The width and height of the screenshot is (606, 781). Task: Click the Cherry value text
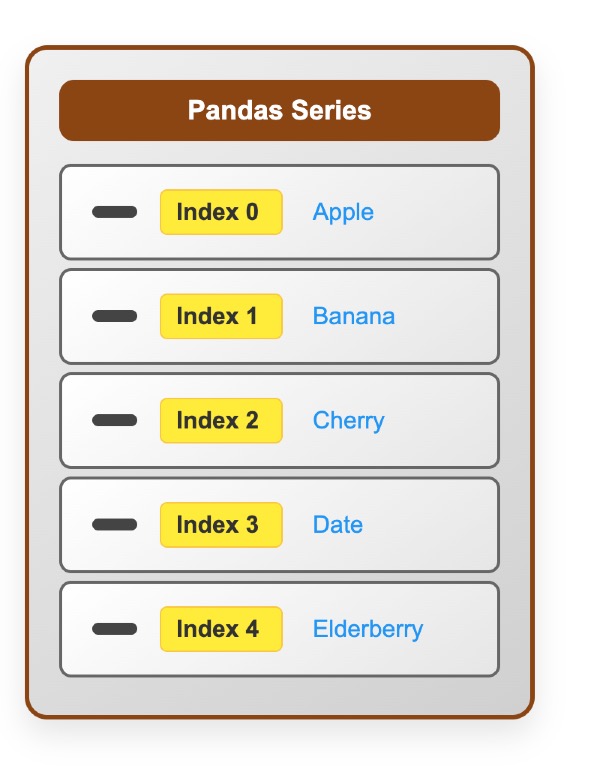pyautogui.click(x=348, y=420)
